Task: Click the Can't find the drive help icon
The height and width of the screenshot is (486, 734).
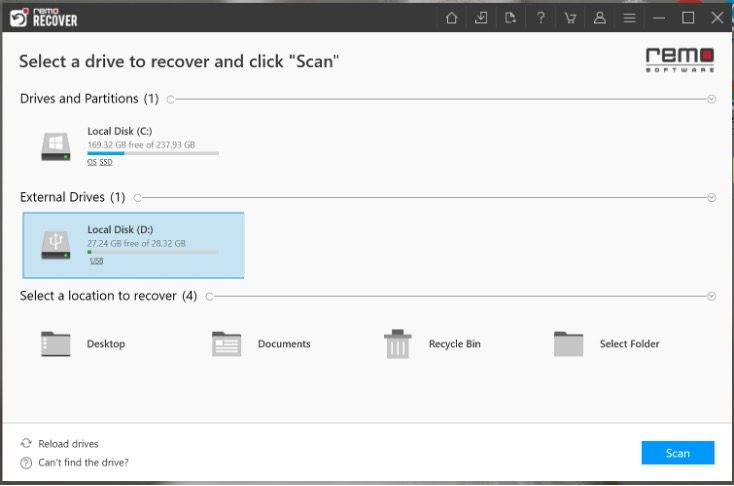Action: (26, 463)
